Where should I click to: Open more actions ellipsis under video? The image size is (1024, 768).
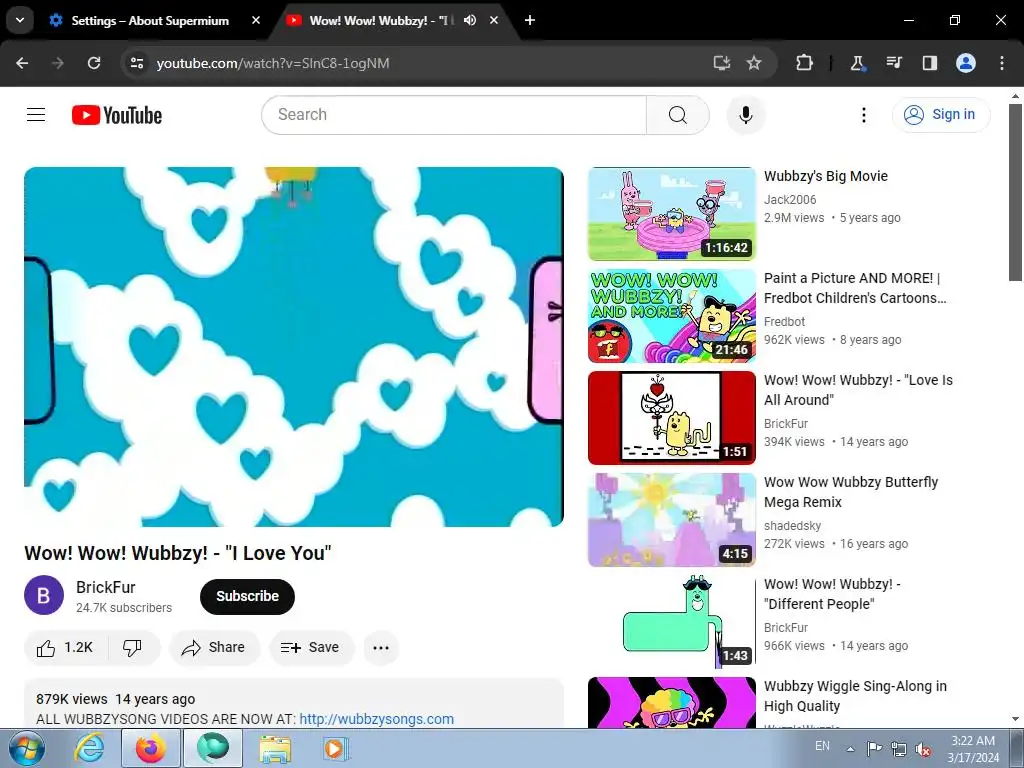[x=381, y=647]
